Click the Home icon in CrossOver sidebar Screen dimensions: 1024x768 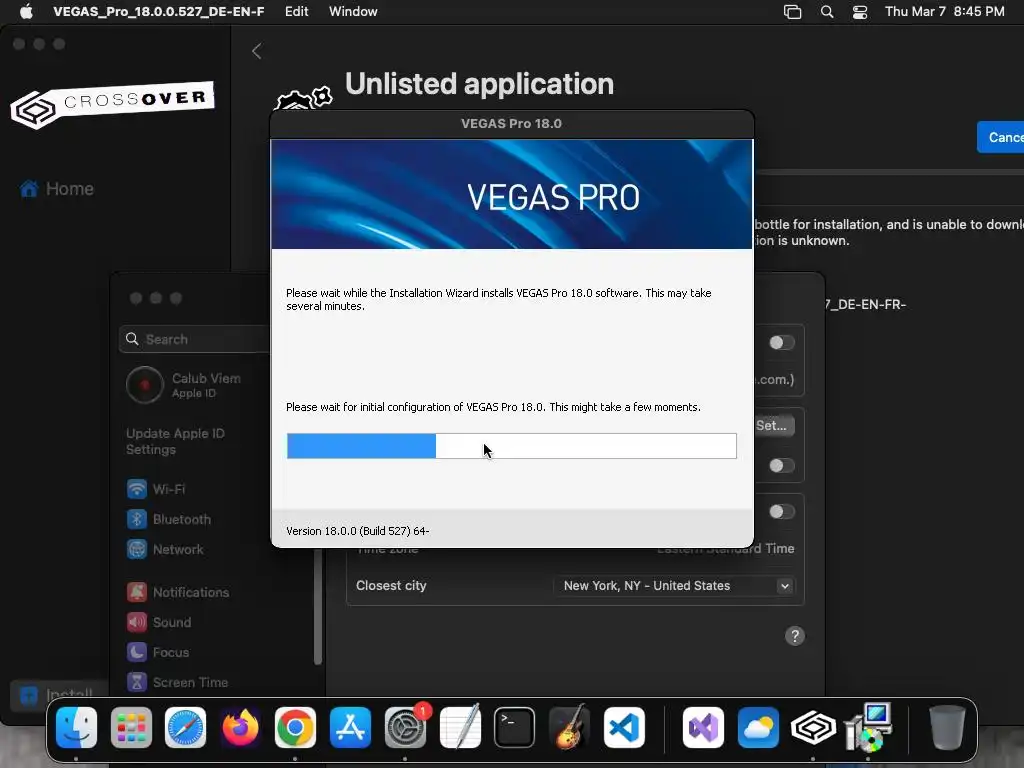pos(29,189)
